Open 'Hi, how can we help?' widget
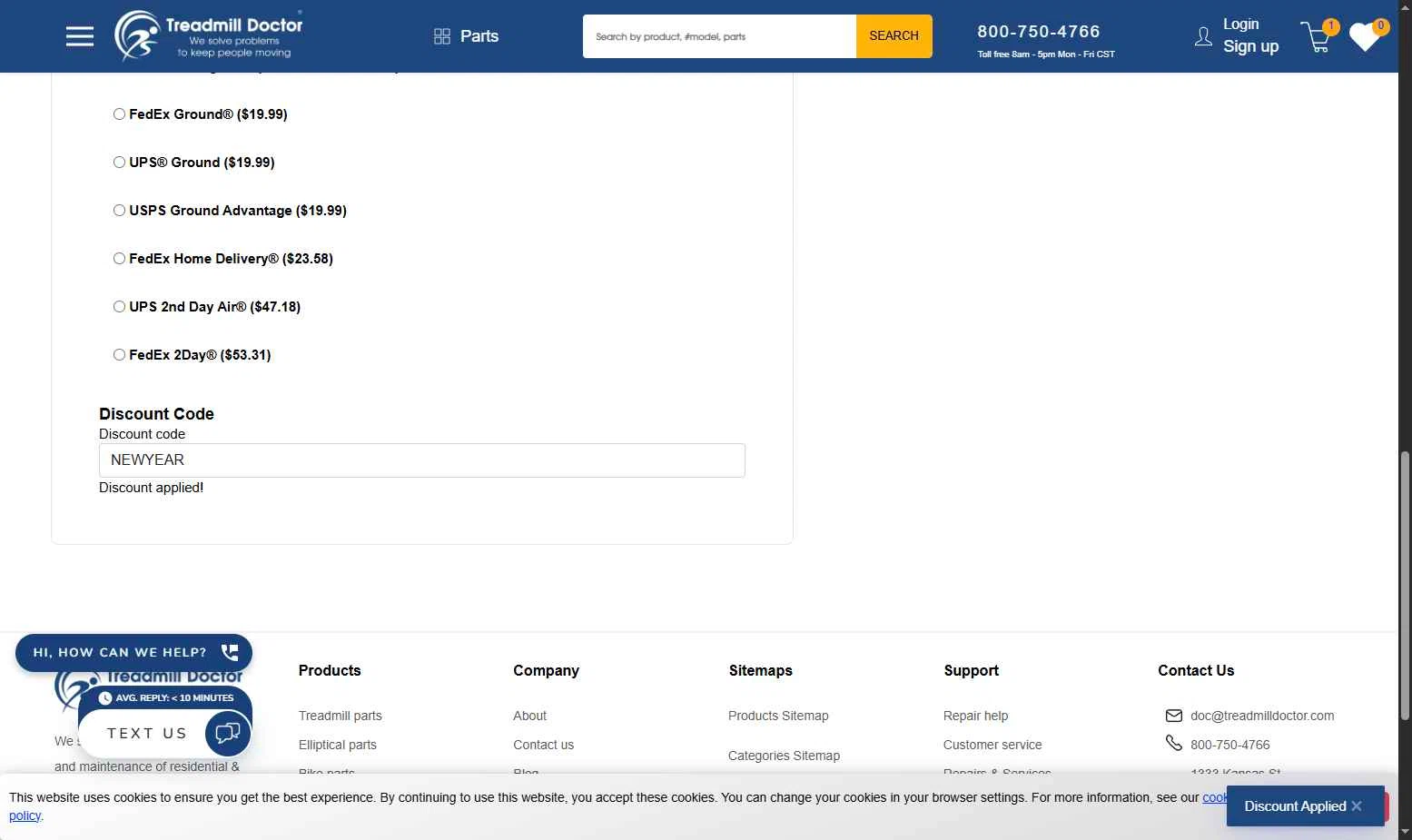This screenshot has height=840, width=1412. pos(133,653)
